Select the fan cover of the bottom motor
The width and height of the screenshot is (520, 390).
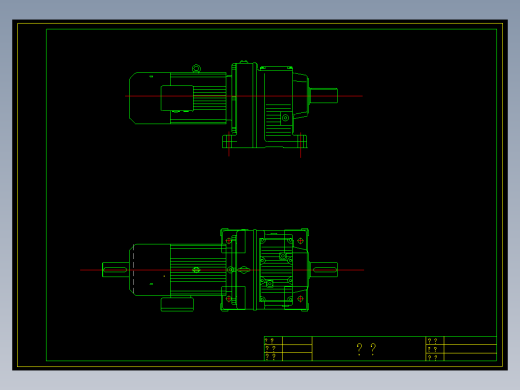(x=150, y=270)
